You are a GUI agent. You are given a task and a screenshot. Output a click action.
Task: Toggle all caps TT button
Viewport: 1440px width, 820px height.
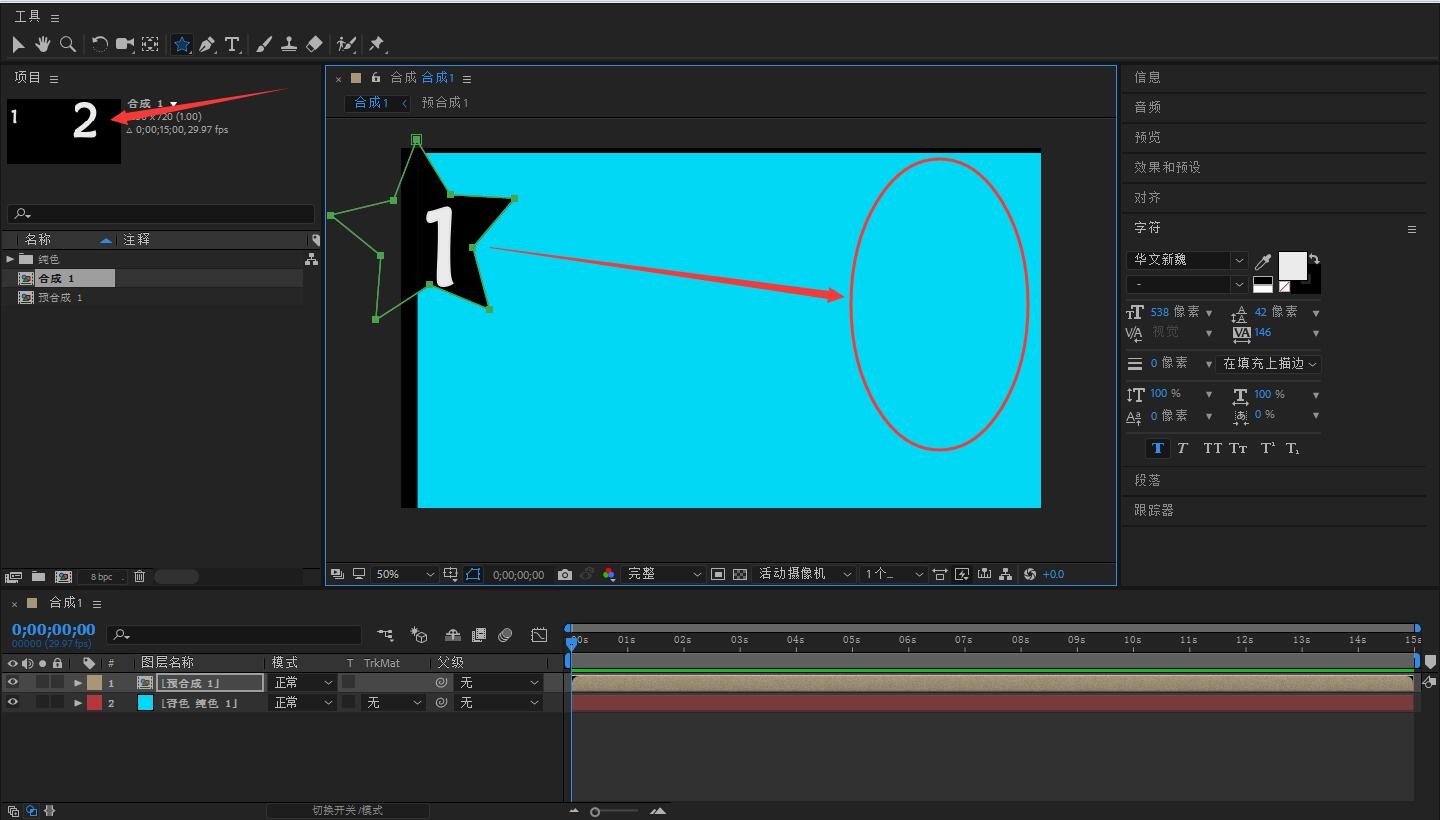(1212, 448)
